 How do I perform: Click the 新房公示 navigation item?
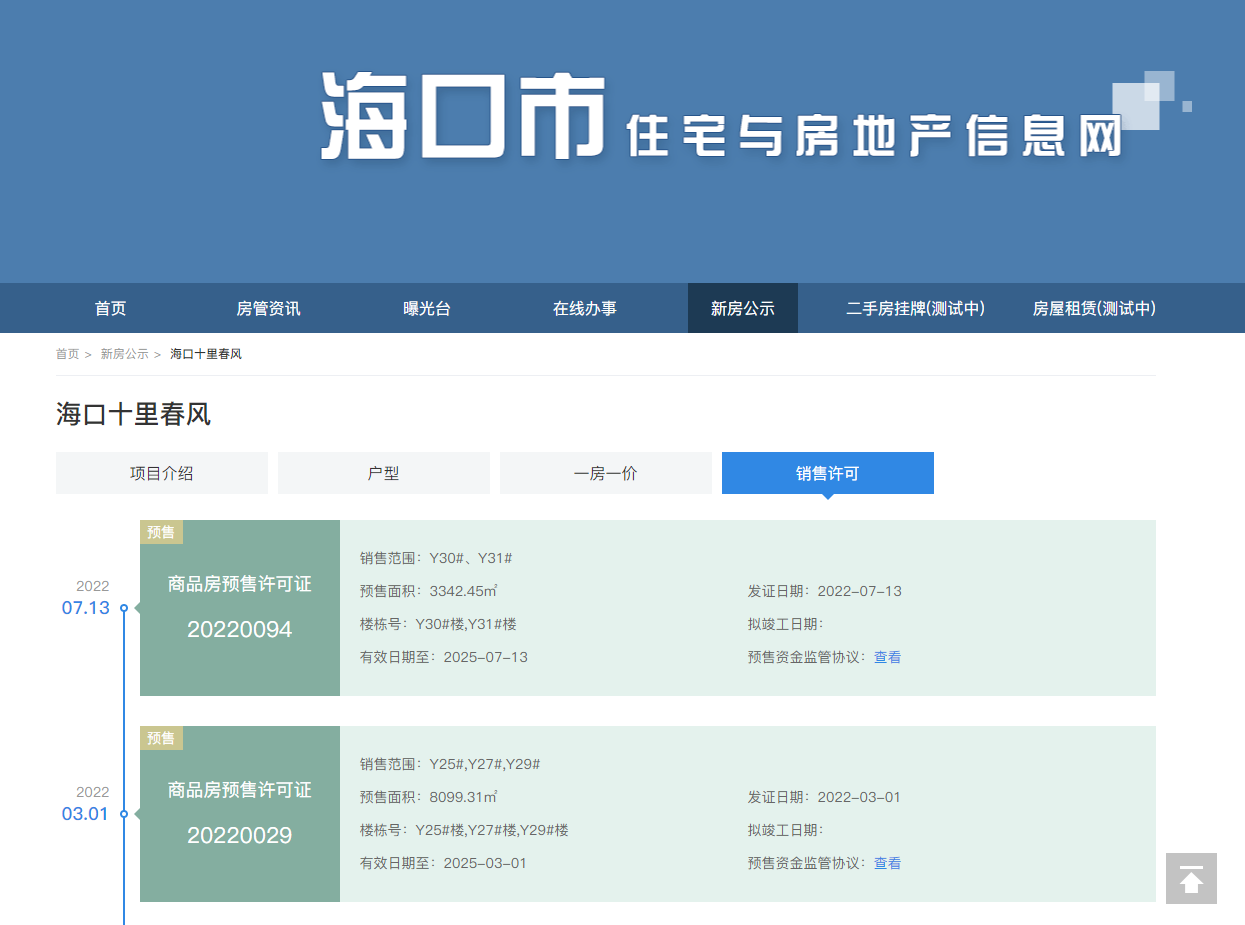[743, 309]
